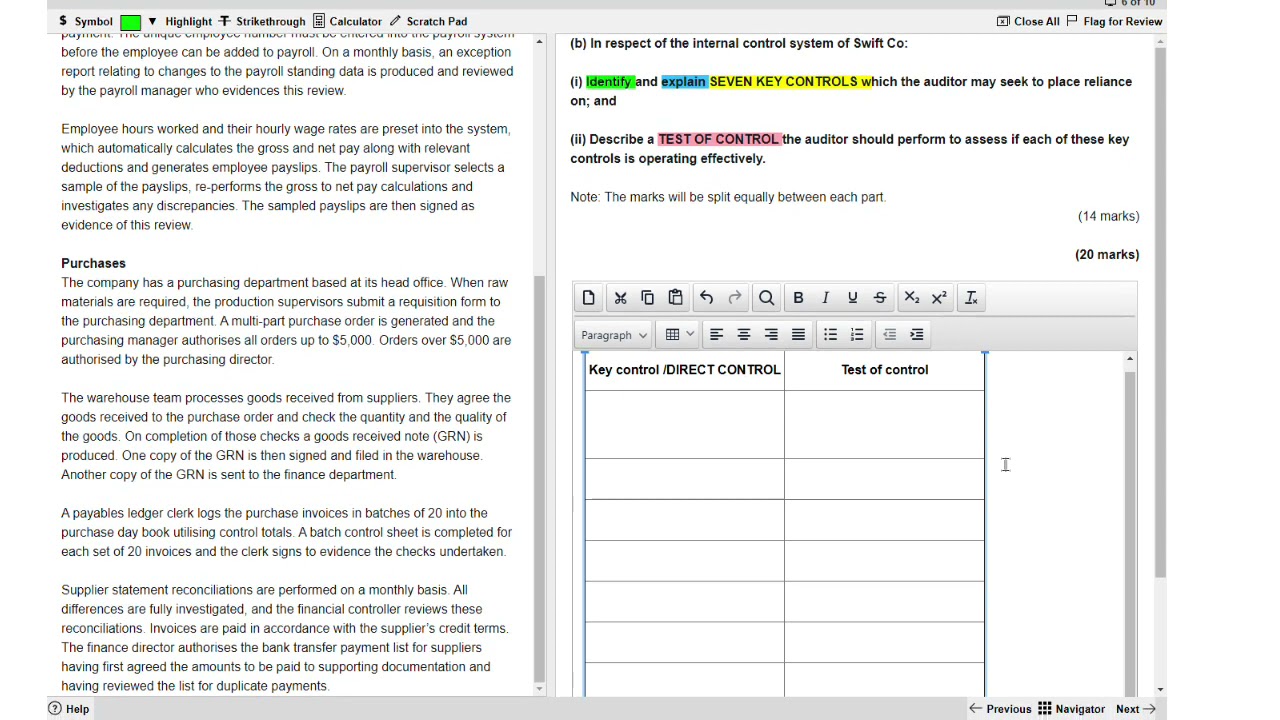Insert numbered list

pyautogui.click(x=857, y=335)
